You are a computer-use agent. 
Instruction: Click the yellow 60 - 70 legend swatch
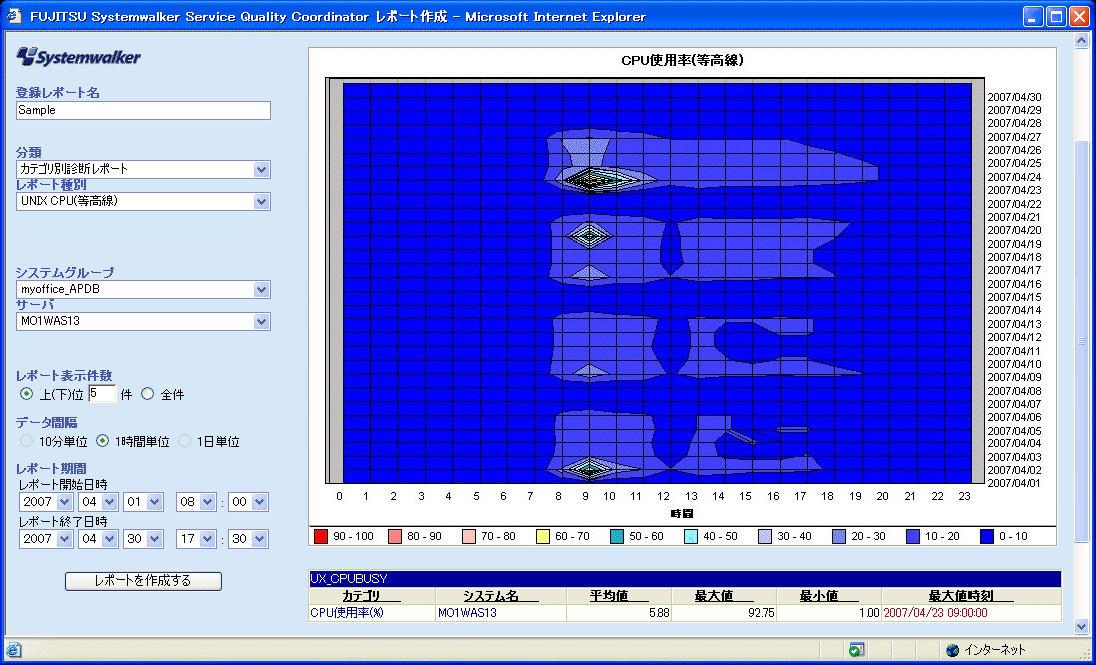coord(543,536)
